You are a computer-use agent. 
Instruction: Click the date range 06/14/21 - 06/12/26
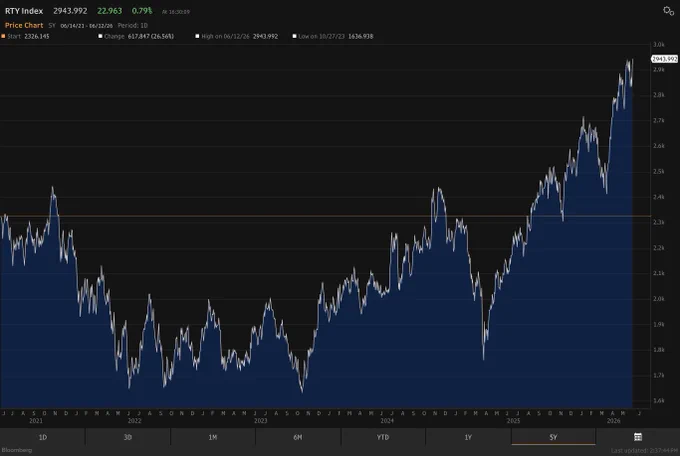(86, 26)
